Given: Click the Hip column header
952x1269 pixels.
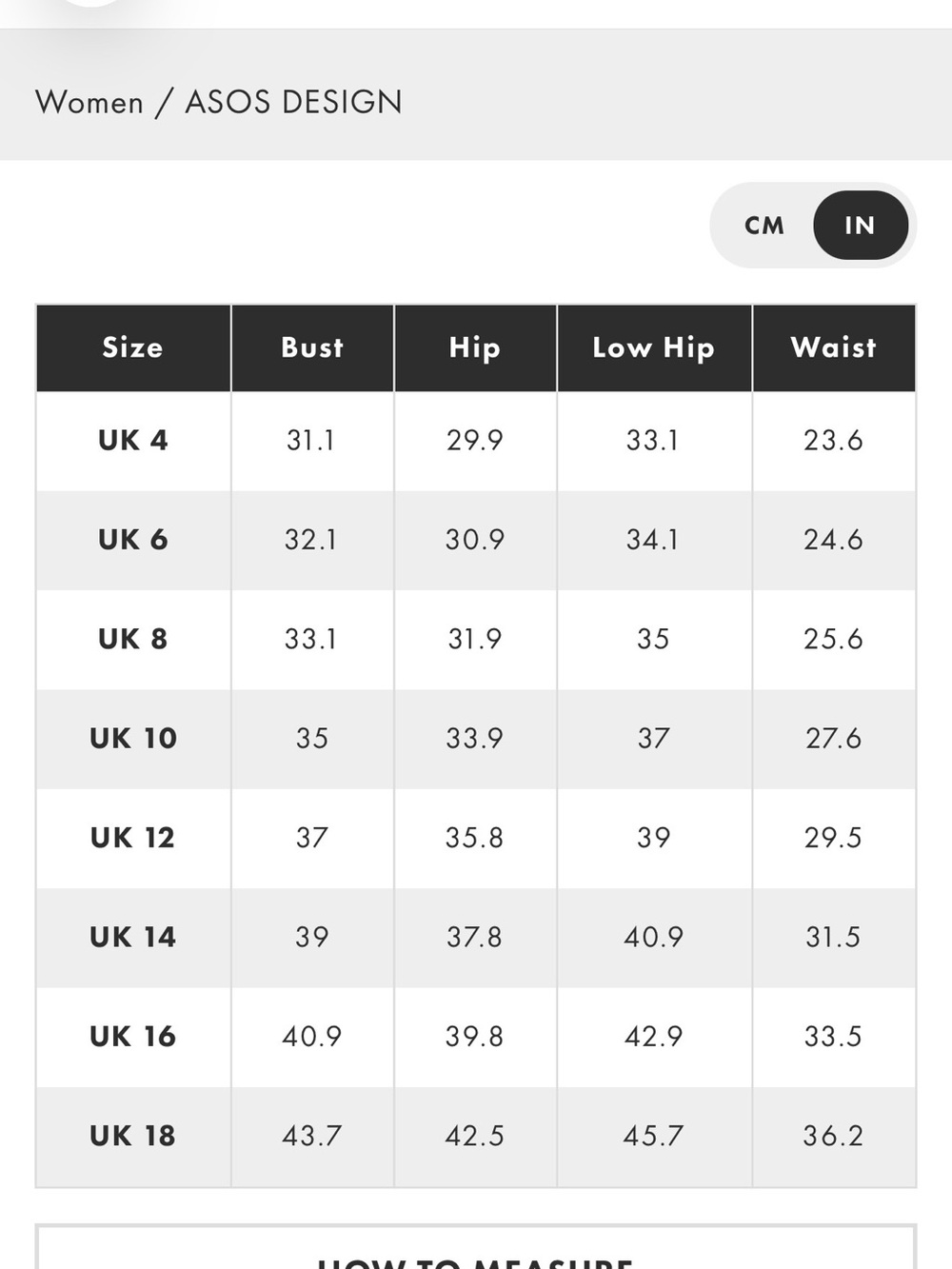Looking at the screenshot, I should pos(475,348).
